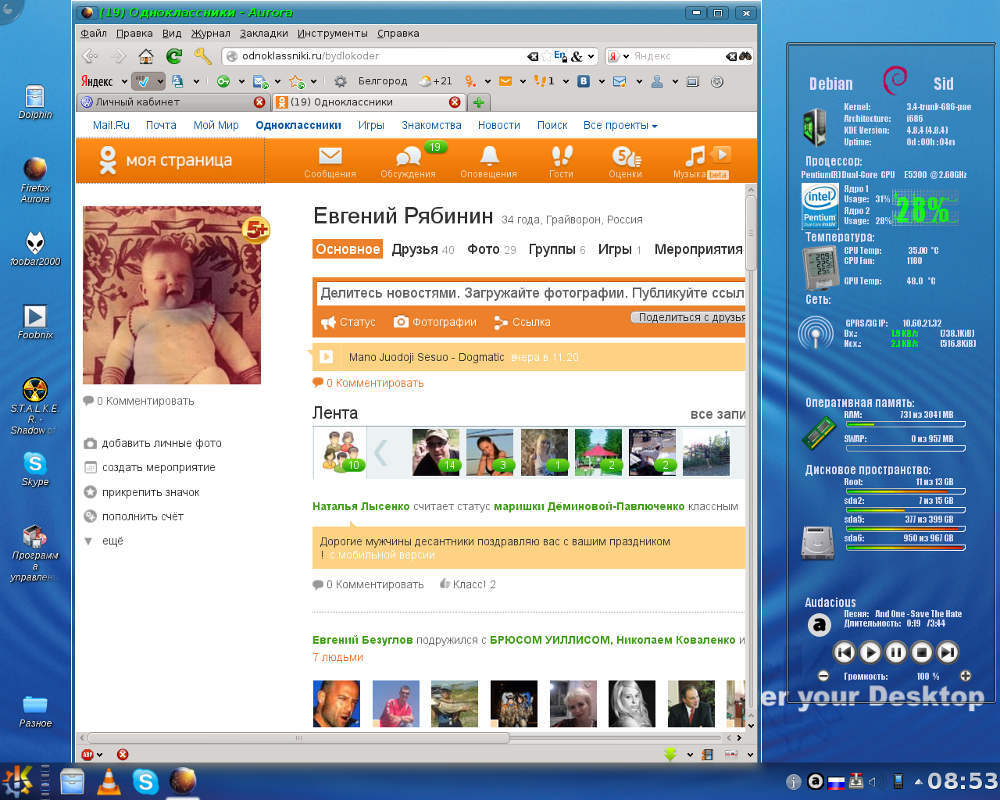Image resolution: width=1000 pixels, height=800 pixels.
Task: Click the orange mail icon in Yandex bar
Action: (505, 82)
